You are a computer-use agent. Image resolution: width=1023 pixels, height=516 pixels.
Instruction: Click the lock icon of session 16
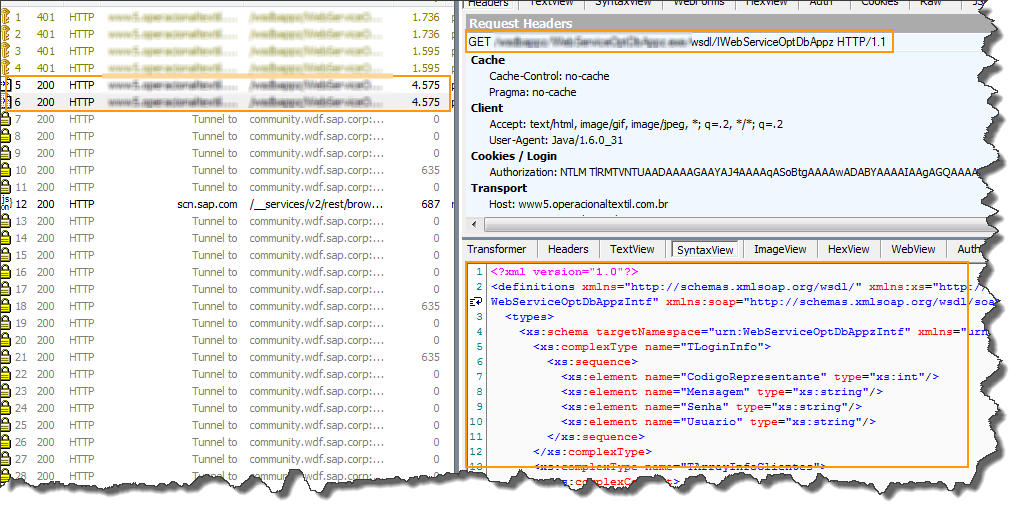click(5, 271)
